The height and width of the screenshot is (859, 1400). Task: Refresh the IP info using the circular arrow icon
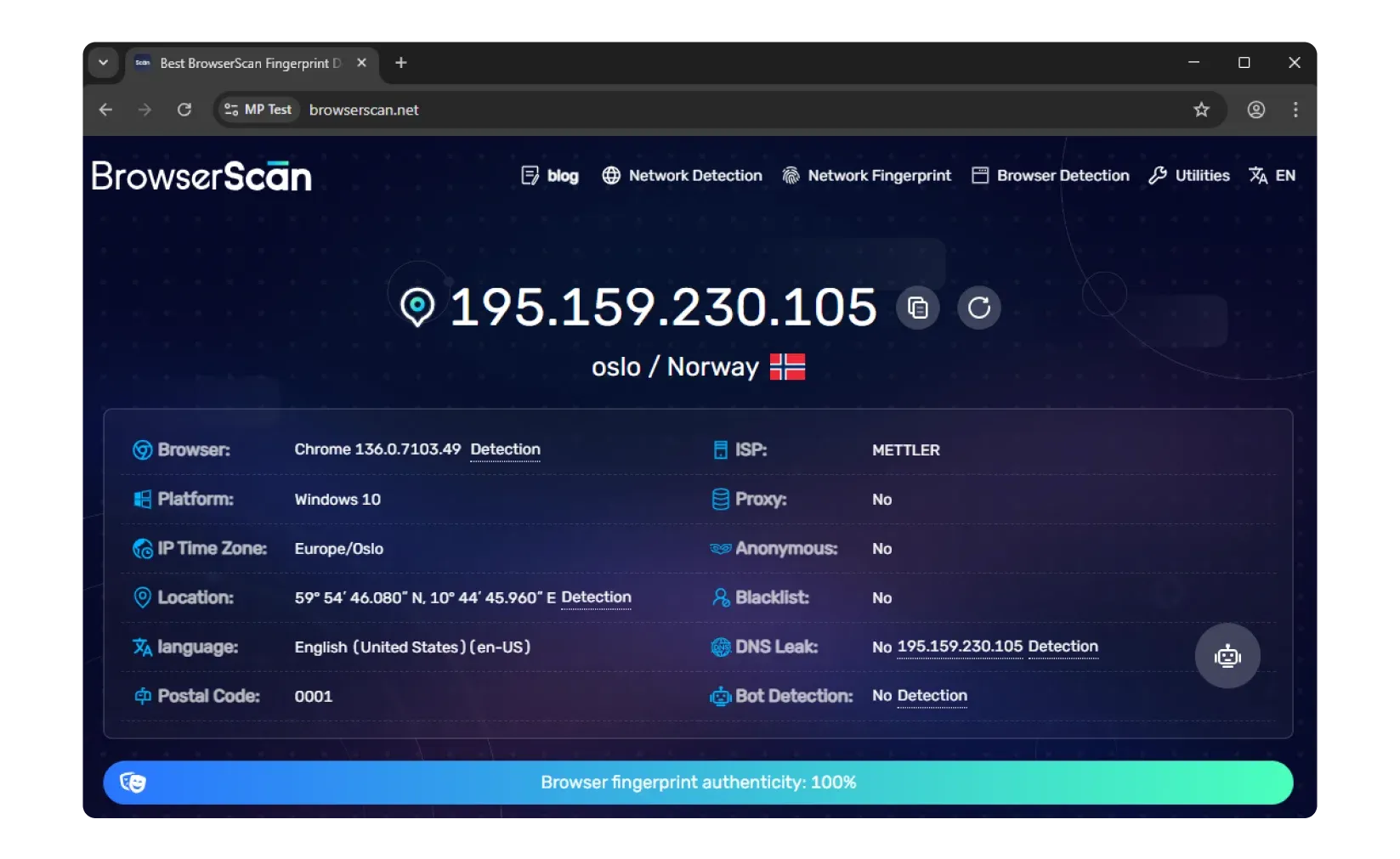point(979,308)
